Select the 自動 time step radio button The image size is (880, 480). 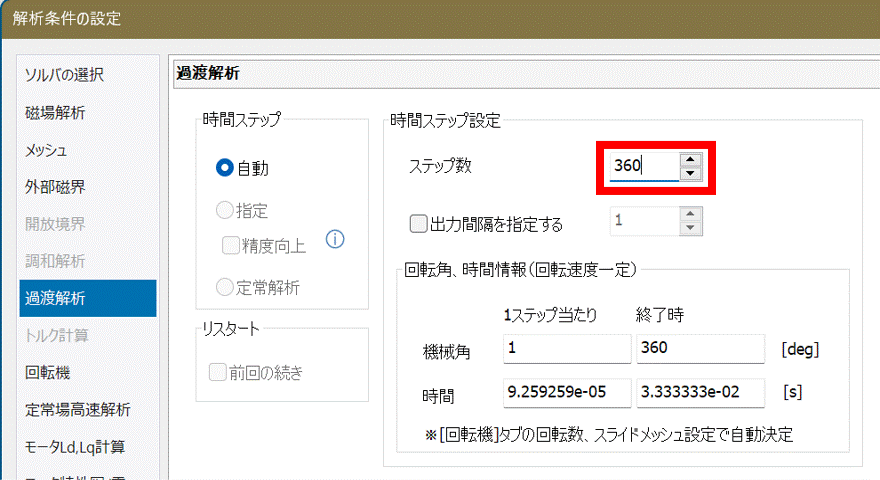[225, 169]
